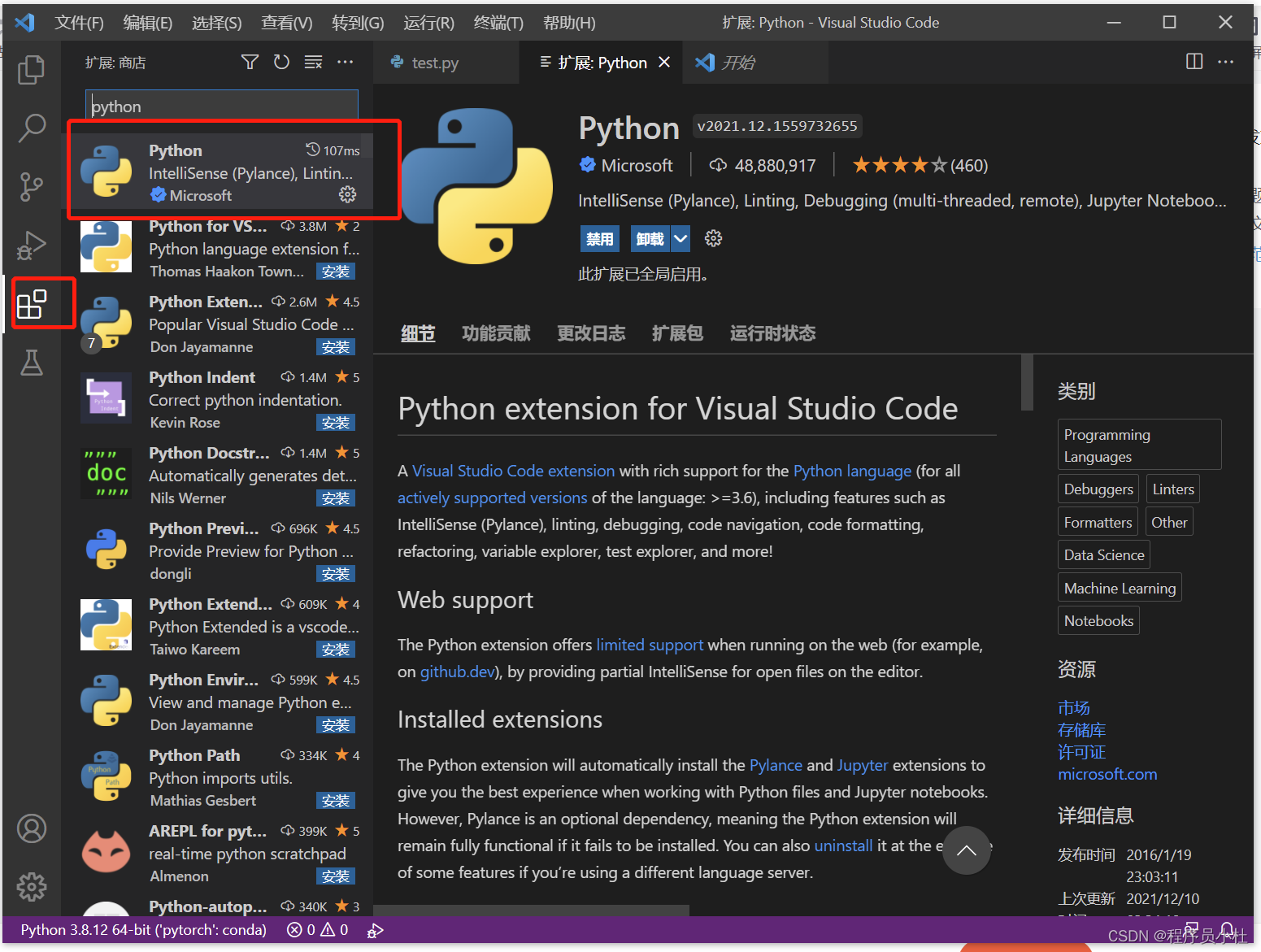This screenshot has width=1261, height=952.
Task: Click scroll-to-top round arrow button
Action: [x=967, y=850]
